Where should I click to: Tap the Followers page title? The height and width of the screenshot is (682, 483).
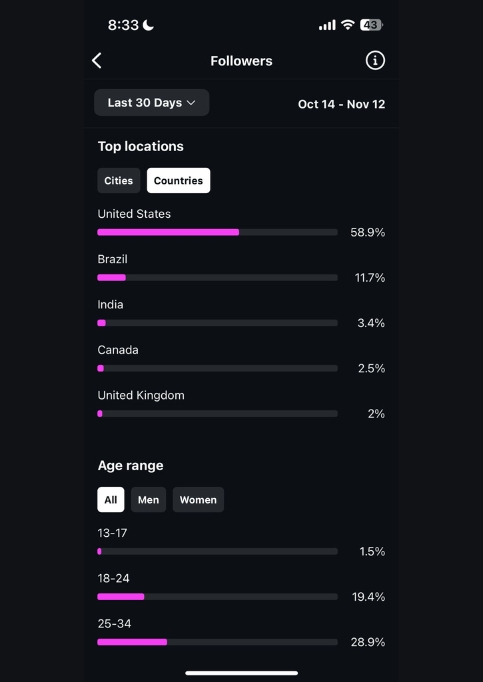click(x=242, y=61)
